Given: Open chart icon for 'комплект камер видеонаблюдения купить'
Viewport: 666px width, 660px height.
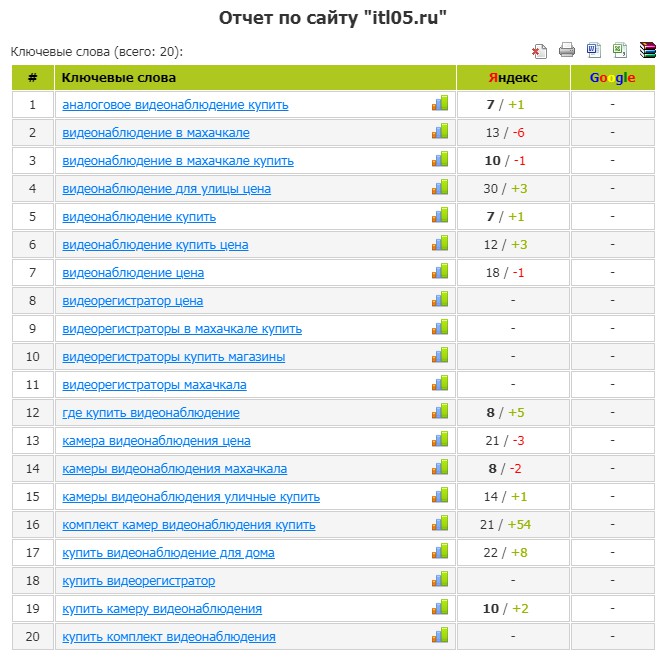Looking at the screenshot, I should pos(440,524).
